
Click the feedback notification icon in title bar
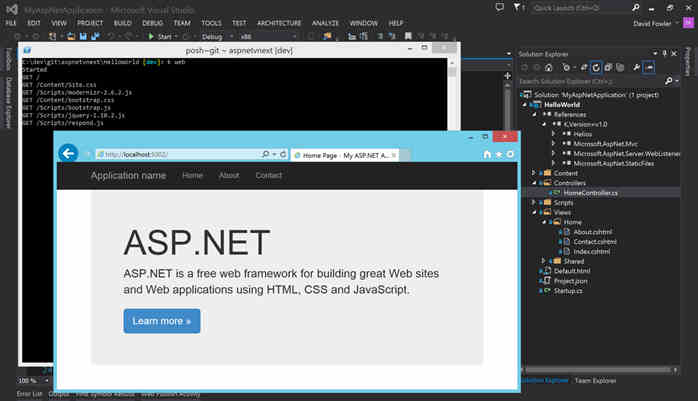[499, 8]
